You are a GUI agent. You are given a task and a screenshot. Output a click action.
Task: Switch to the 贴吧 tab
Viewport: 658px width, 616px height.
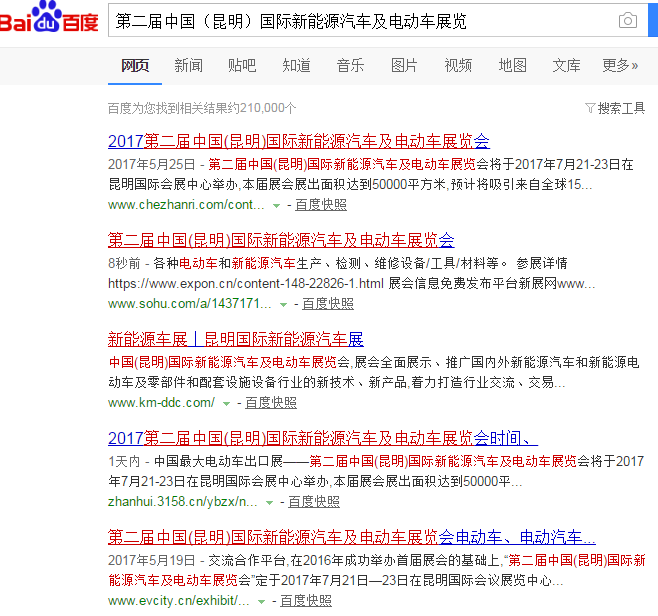point(242,65)
